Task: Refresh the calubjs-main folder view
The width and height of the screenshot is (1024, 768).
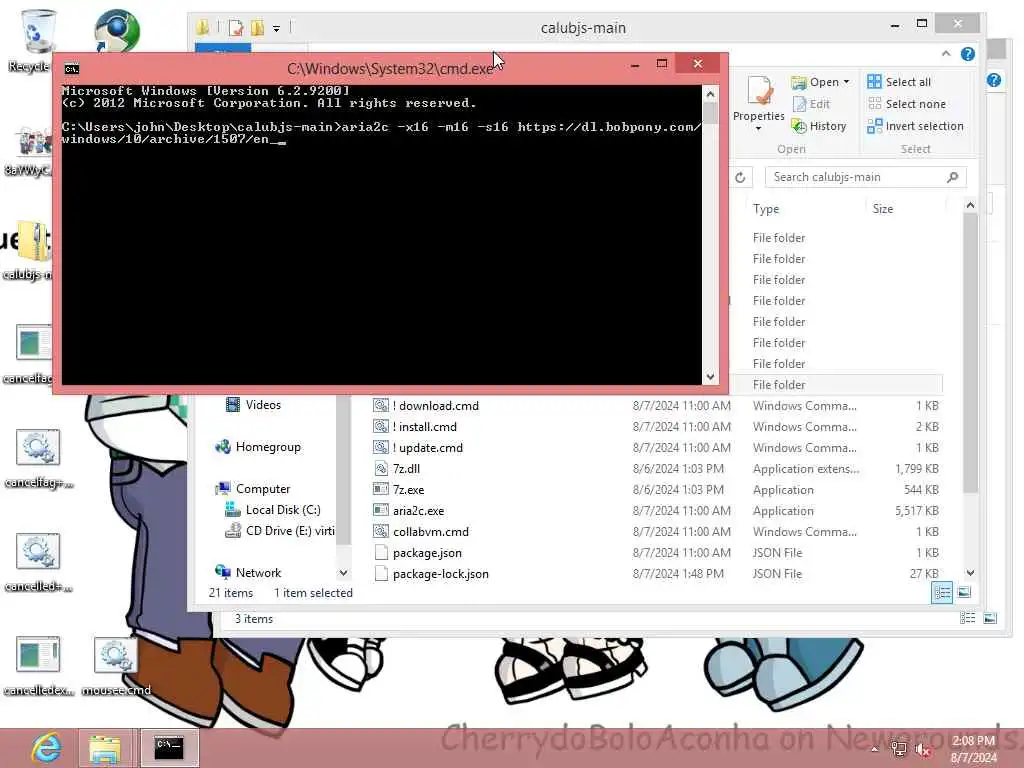Action: tap(740, 177)
